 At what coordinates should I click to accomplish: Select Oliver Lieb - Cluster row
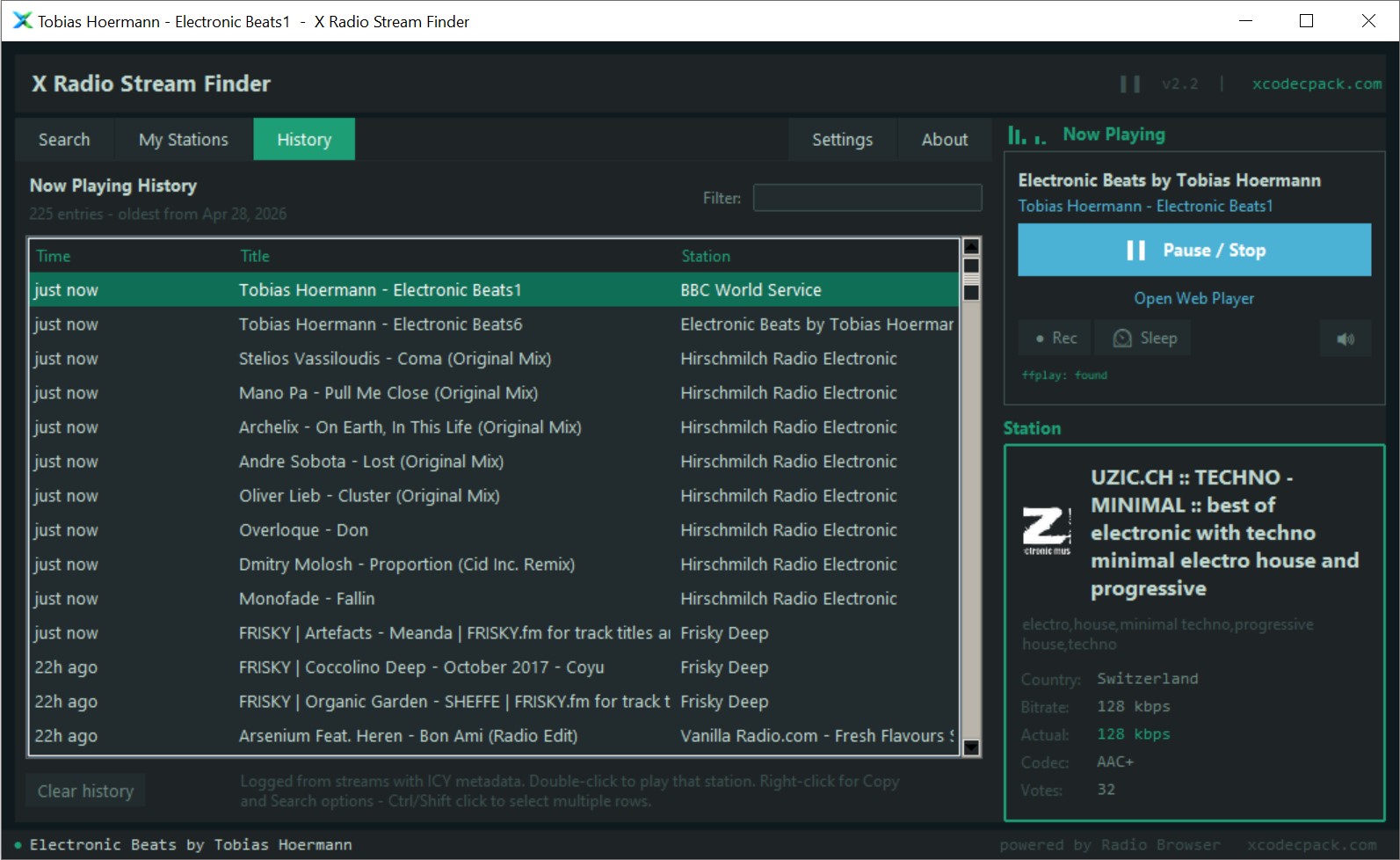click(495, 495)
